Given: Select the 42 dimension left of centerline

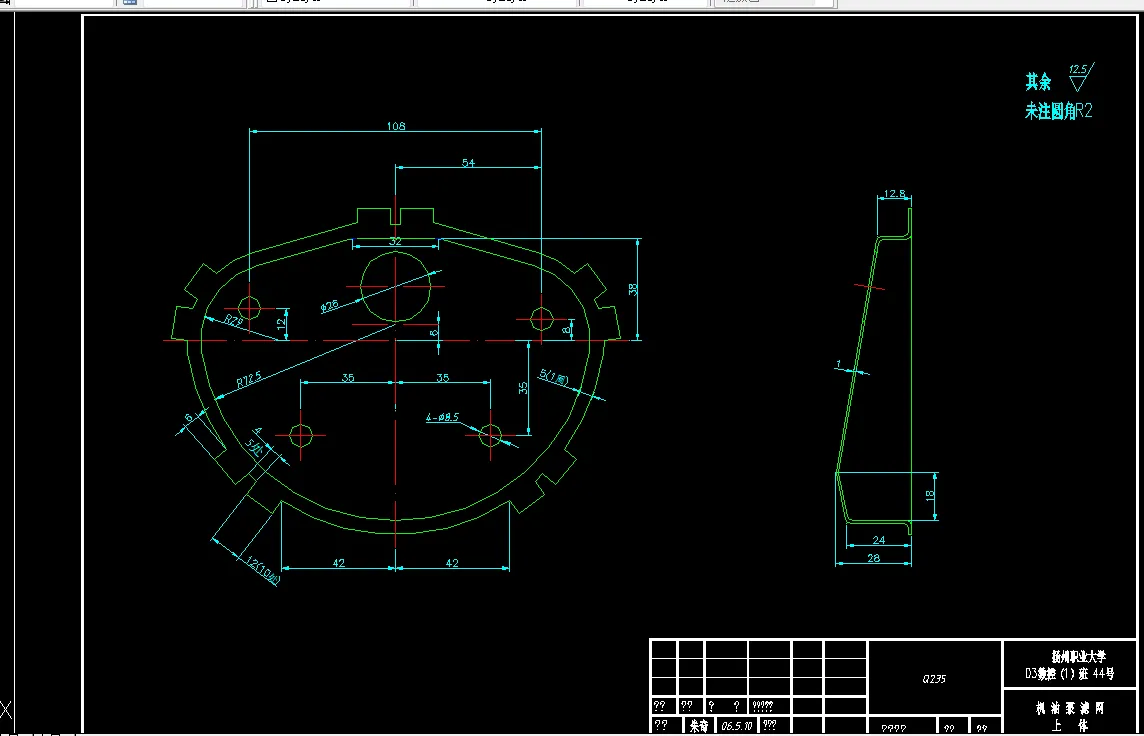Looking at the screenshot, I should (339, 563).
